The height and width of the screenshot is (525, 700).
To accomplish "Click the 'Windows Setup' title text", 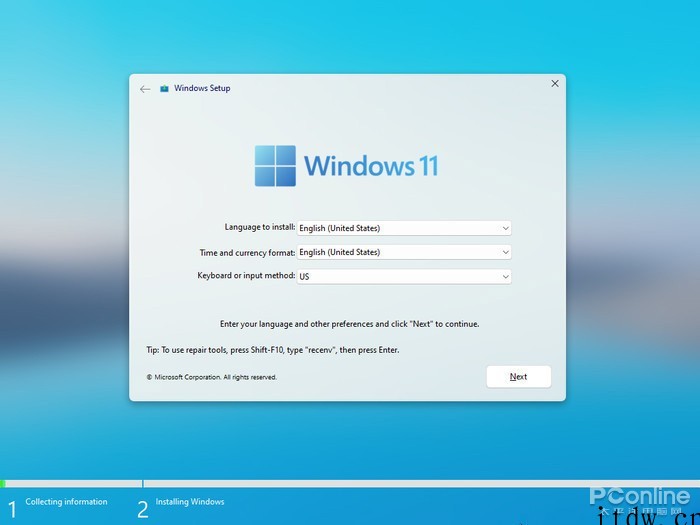I will 202,88.
